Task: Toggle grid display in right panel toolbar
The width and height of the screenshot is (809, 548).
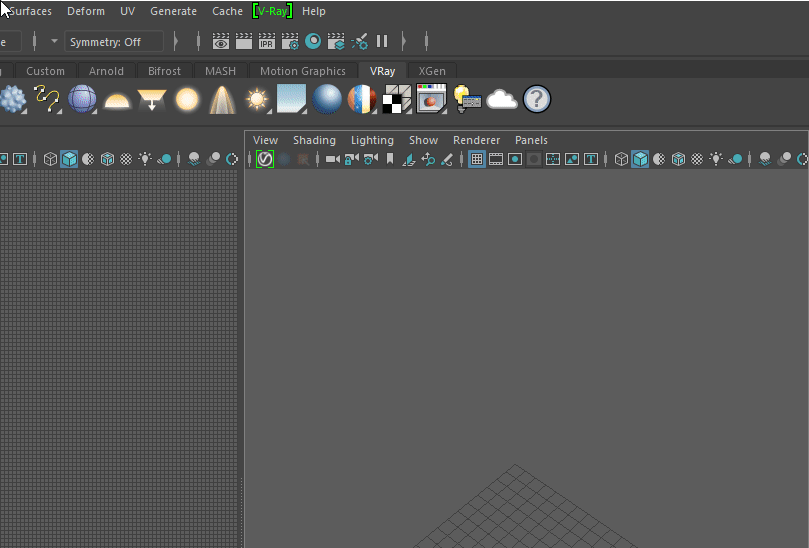Action: 477,159
